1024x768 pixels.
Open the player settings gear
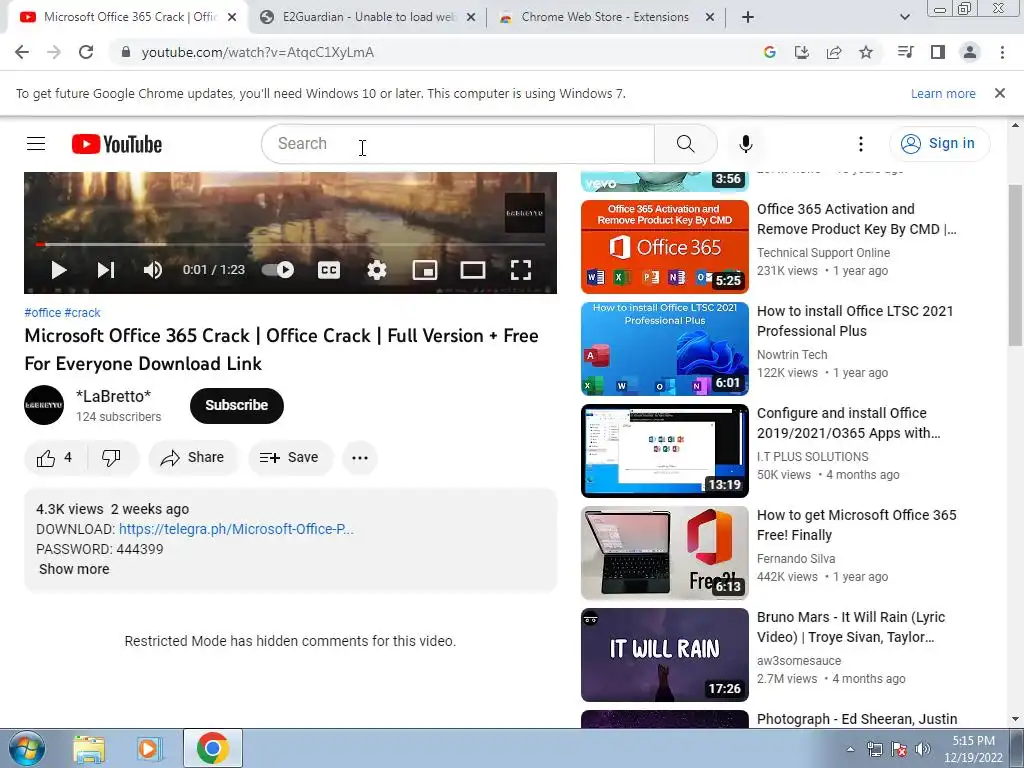pyautogui.click(x=377, y=270)
